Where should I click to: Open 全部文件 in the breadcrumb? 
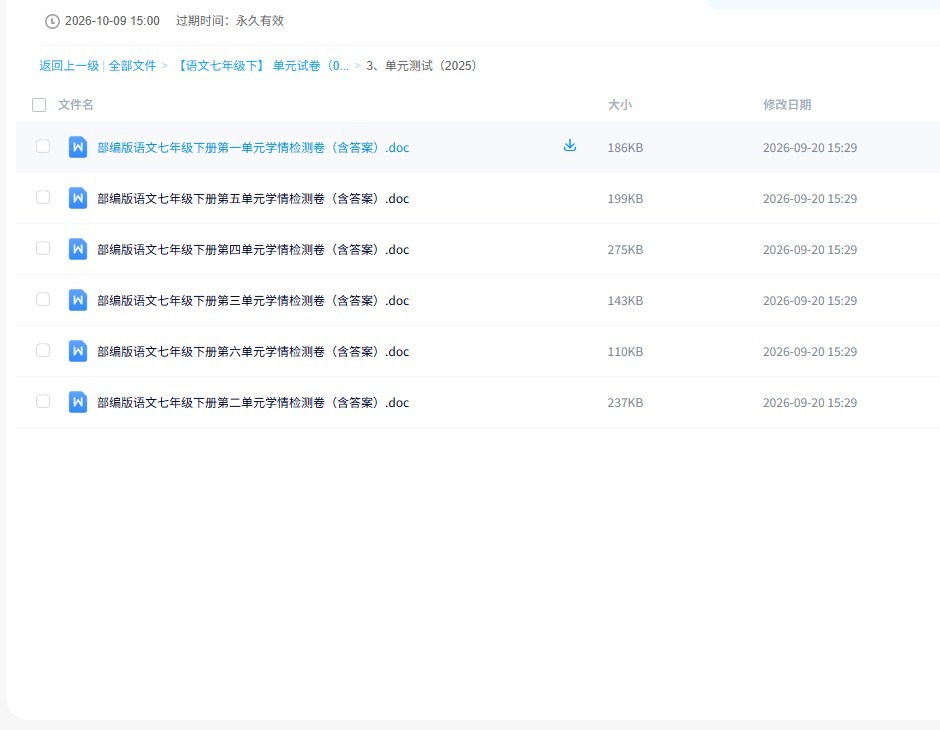coord(132,66)
